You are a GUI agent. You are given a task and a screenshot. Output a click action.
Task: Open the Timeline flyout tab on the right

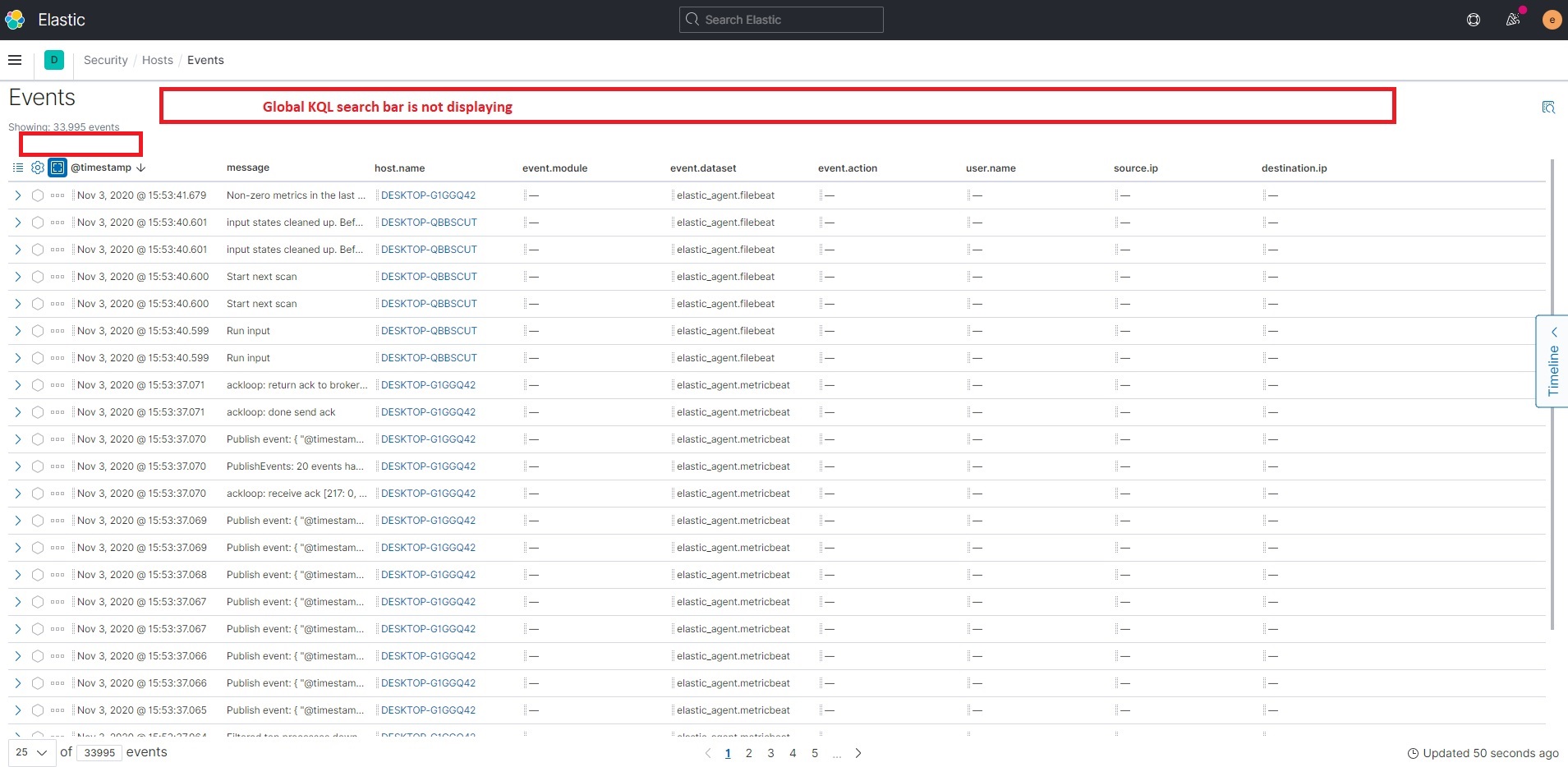(1552, 361)
